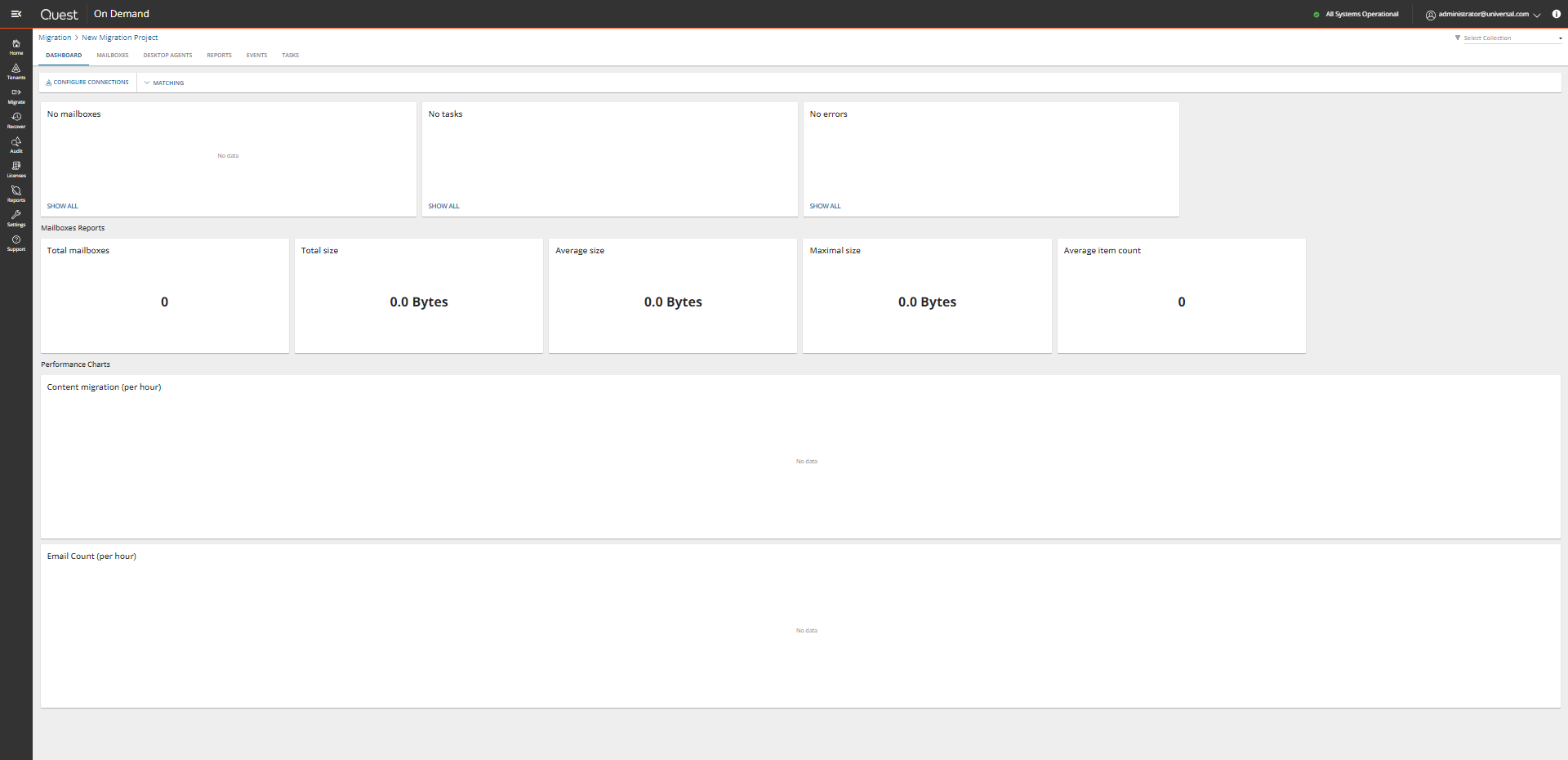Click the Total mailboxes card
This screenshot has height=760, width=1568.
coord(165,296)
